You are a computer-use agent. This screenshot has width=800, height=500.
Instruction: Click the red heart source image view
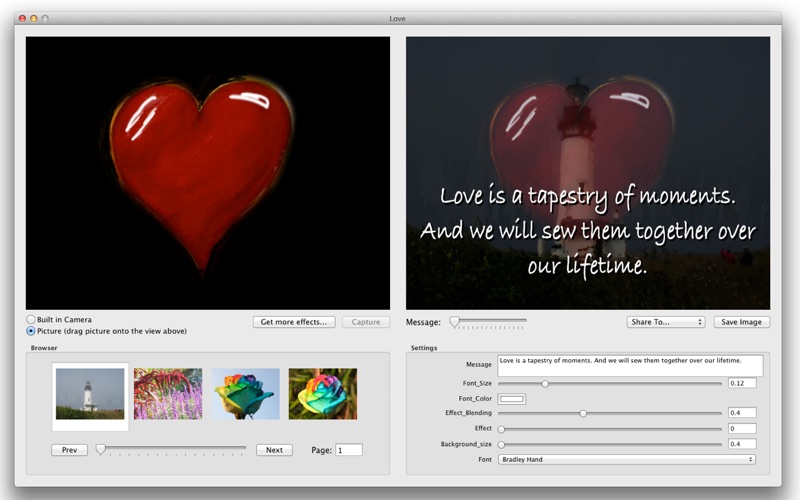(x=208, y=173)
